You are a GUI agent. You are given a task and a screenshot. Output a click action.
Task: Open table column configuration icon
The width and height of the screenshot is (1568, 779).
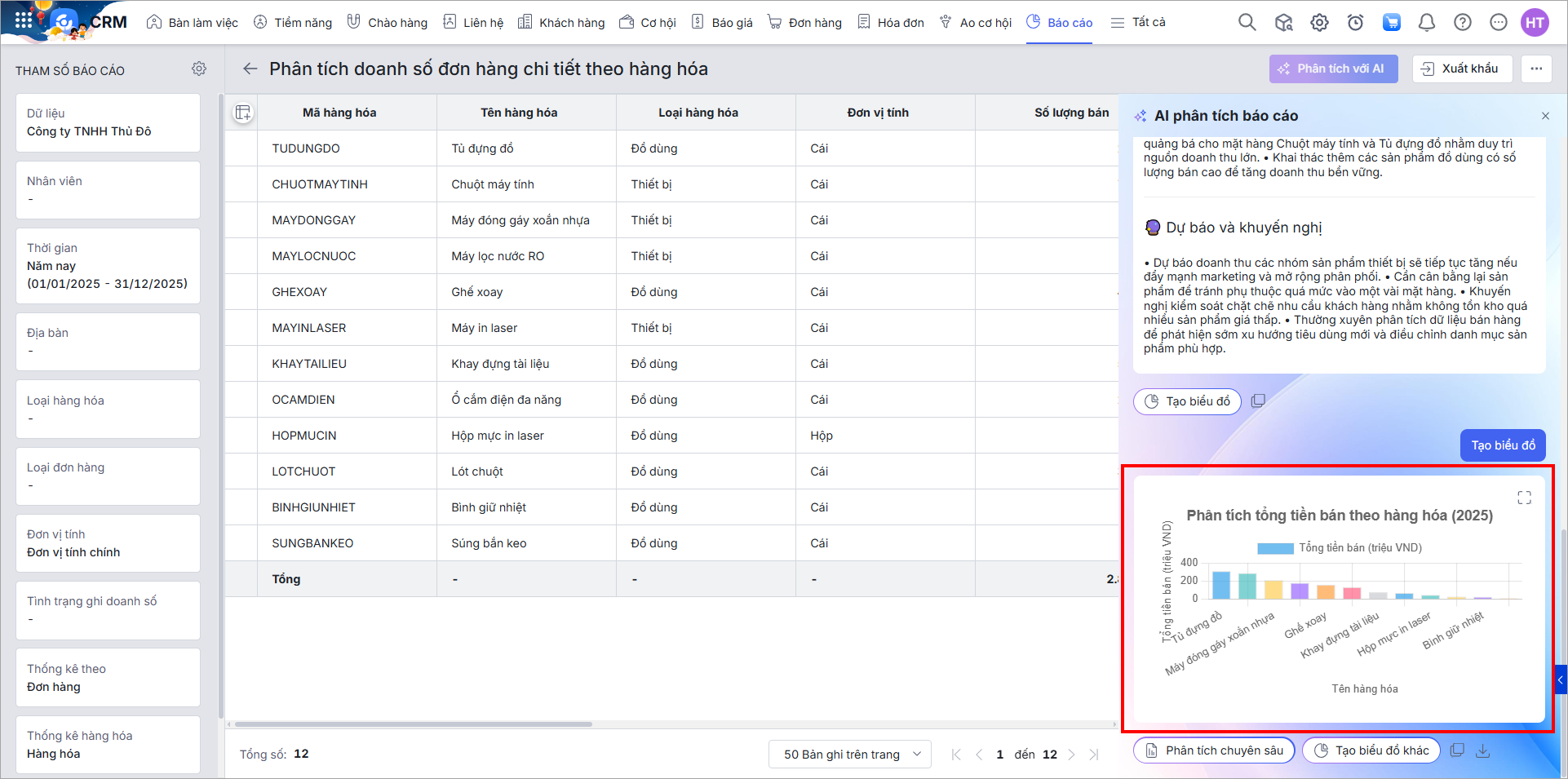[x=242, y=113]
